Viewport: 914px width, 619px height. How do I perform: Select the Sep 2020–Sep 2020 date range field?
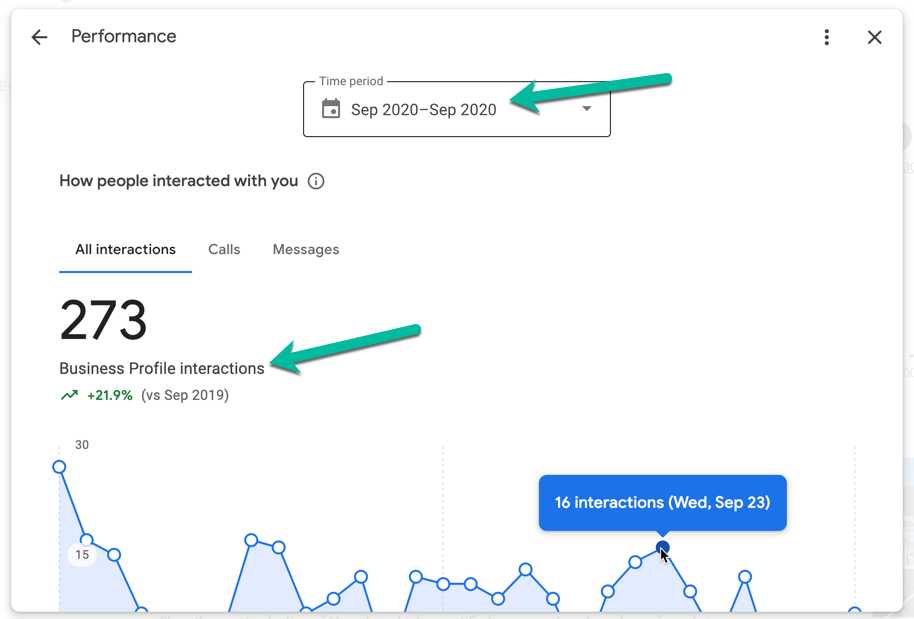click(423, 110)
